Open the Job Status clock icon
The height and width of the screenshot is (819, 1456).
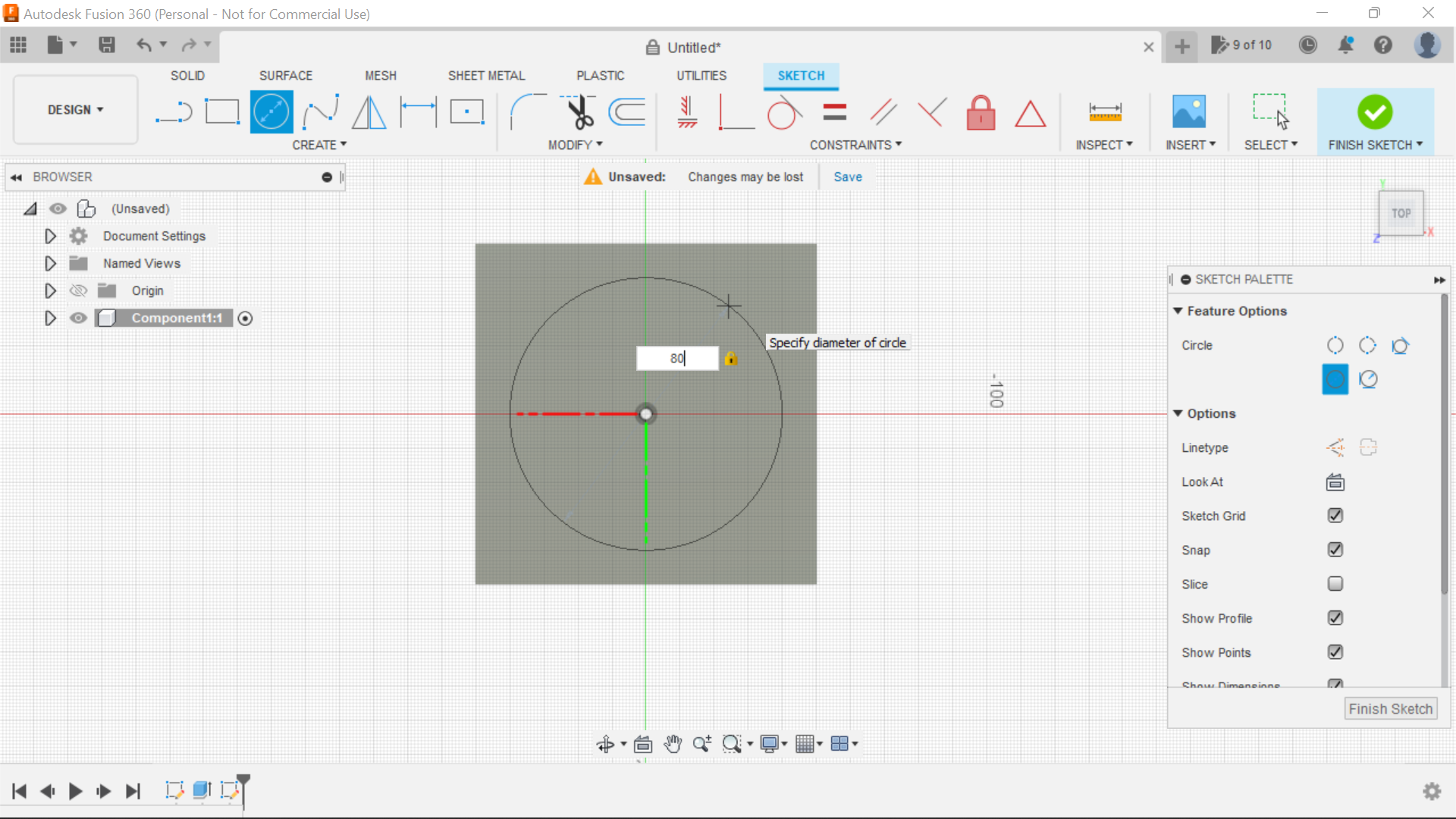(1308, 45)
